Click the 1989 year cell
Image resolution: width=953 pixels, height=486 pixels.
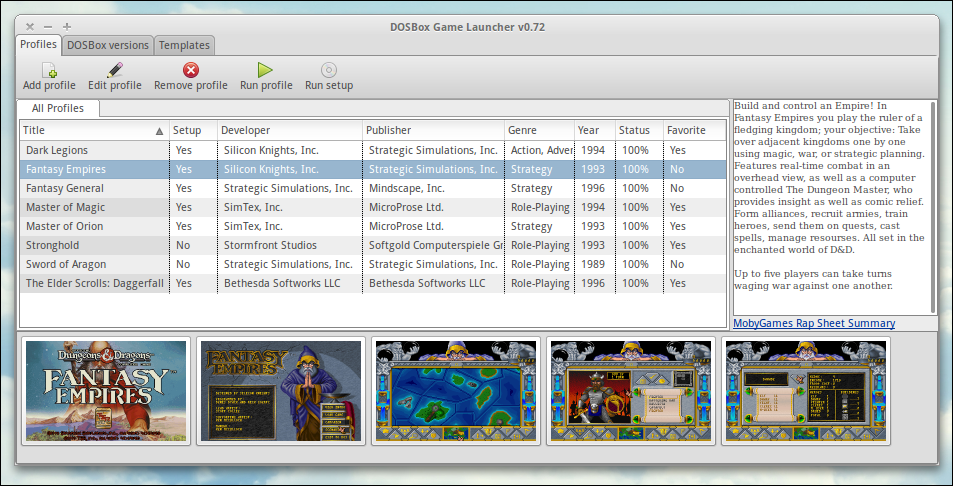point(593,264)
